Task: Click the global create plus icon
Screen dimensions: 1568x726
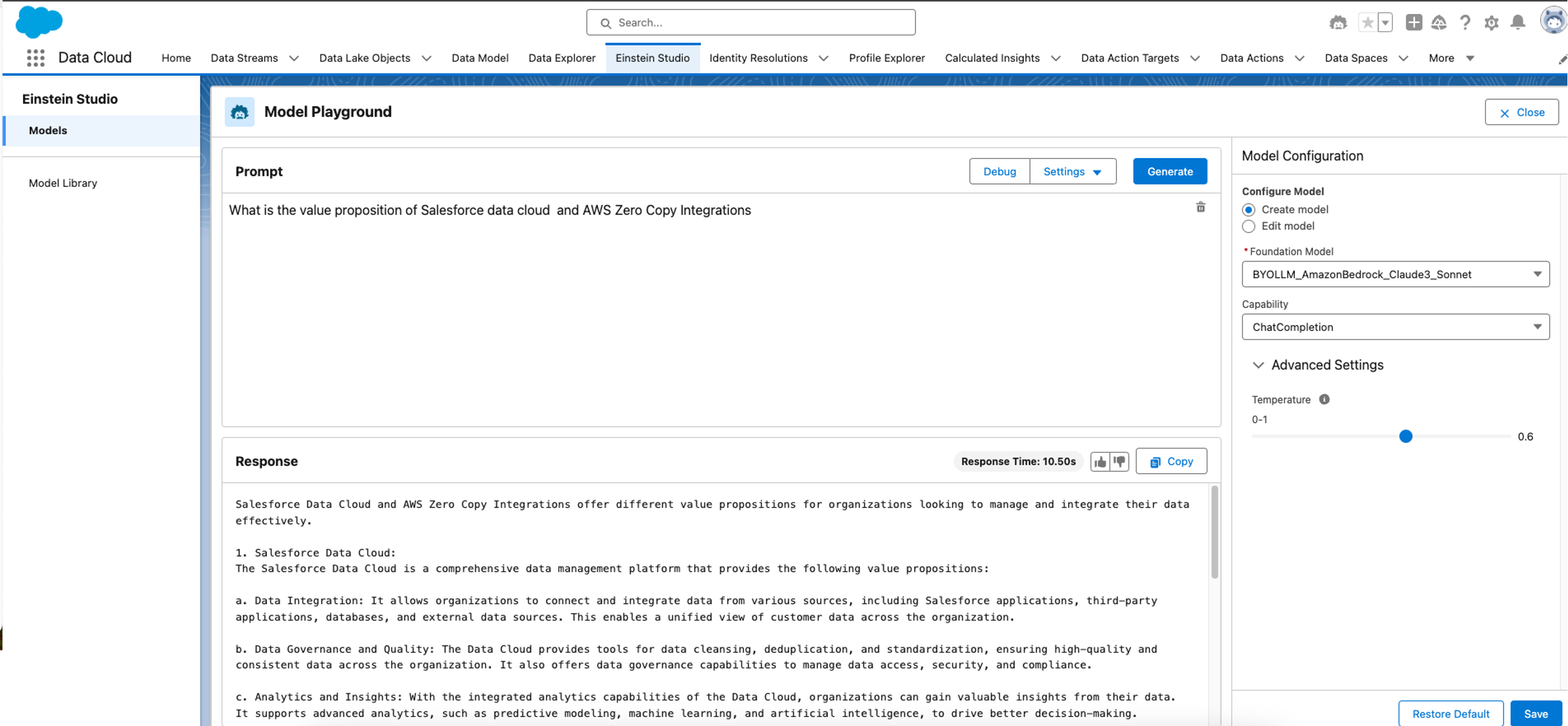Action: (1414, 23)
